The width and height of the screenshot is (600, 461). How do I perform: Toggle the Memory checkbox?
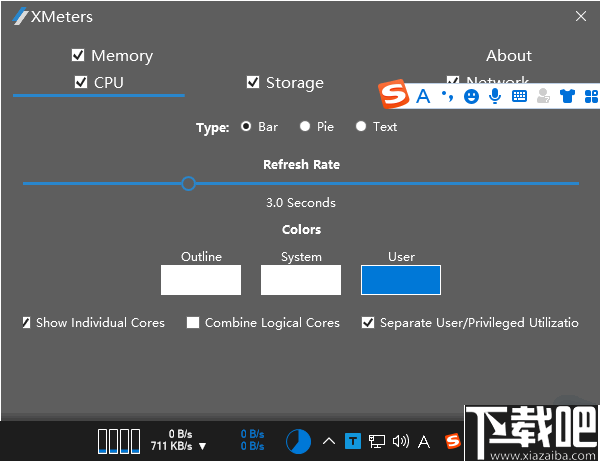78,56
